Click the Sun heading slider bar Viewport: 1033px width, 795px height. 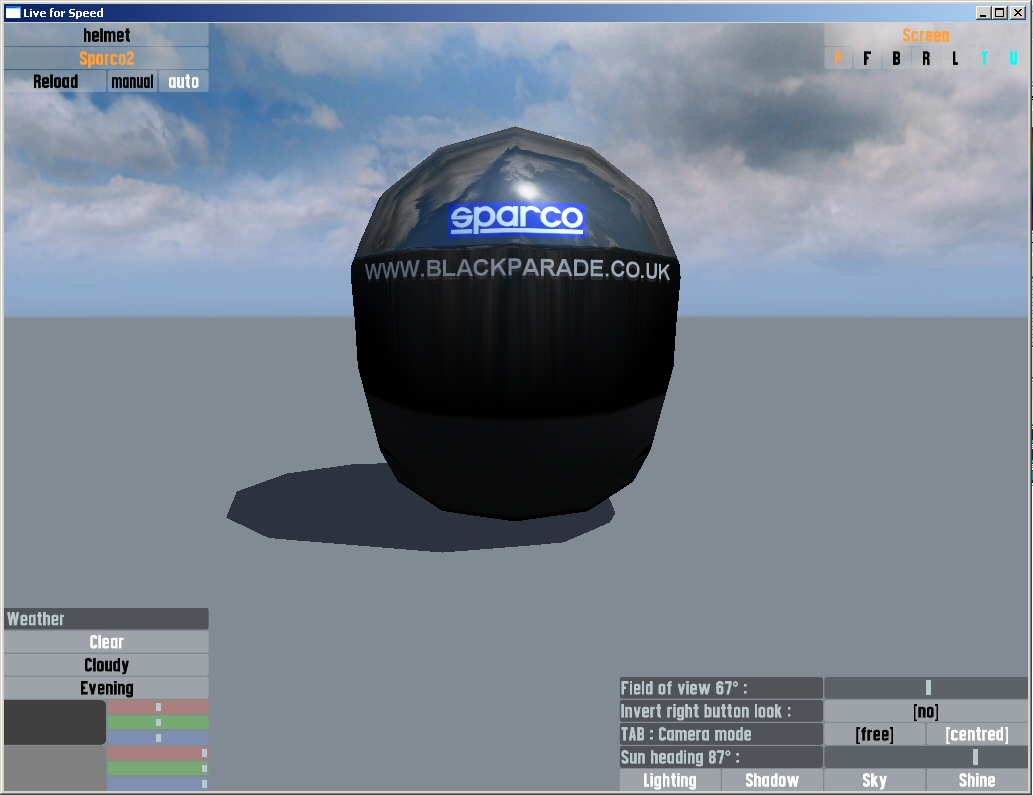(926, 757)
